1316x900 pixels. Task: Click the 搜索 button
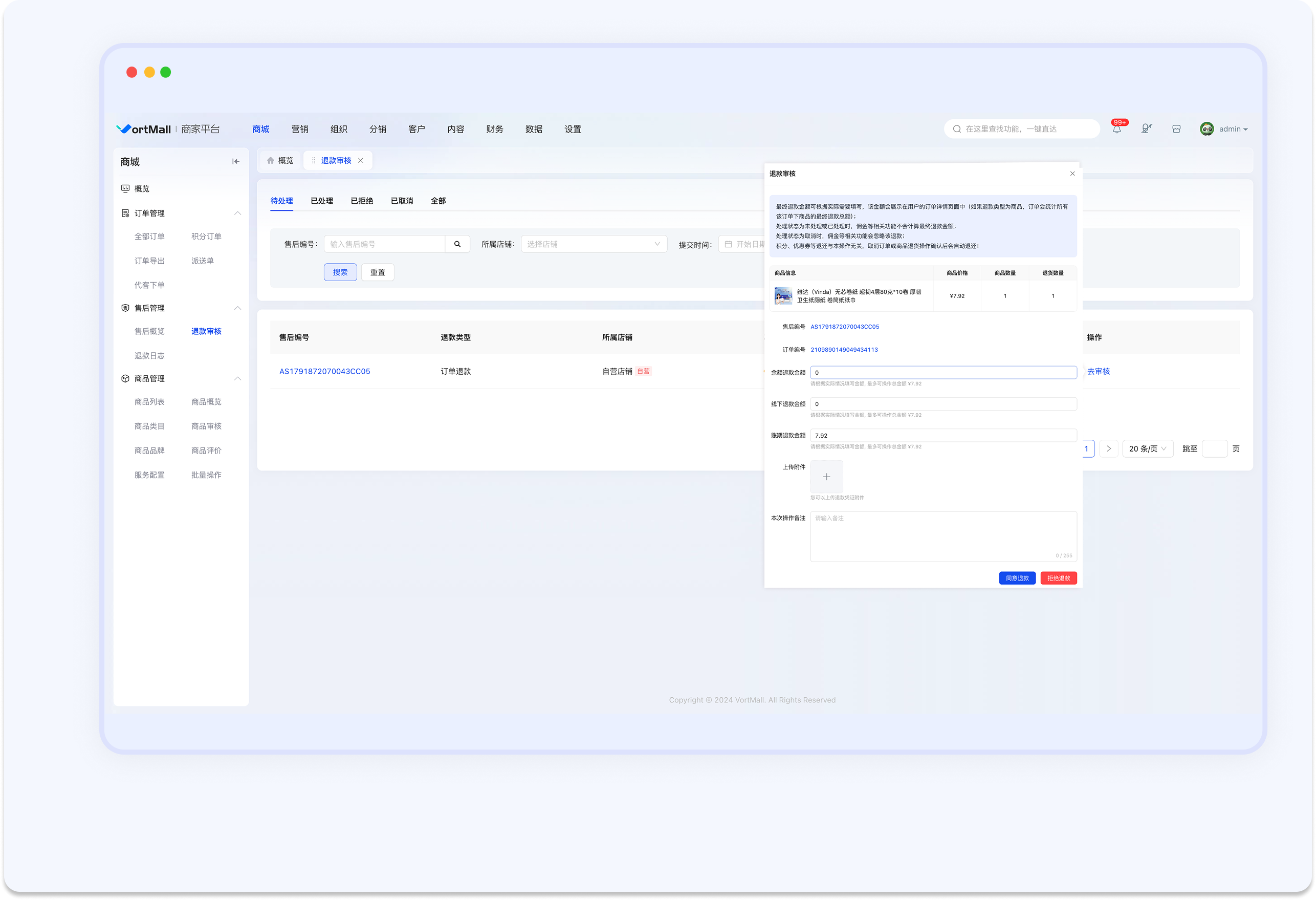(340, 272)
